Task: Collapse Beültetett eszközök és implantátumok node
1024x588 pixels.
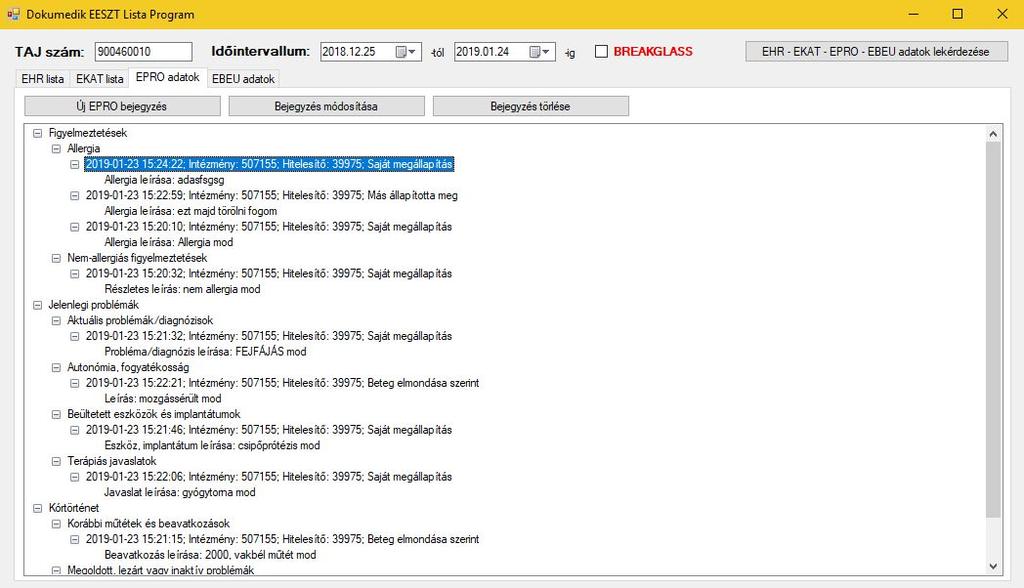Action: [56, 414]
